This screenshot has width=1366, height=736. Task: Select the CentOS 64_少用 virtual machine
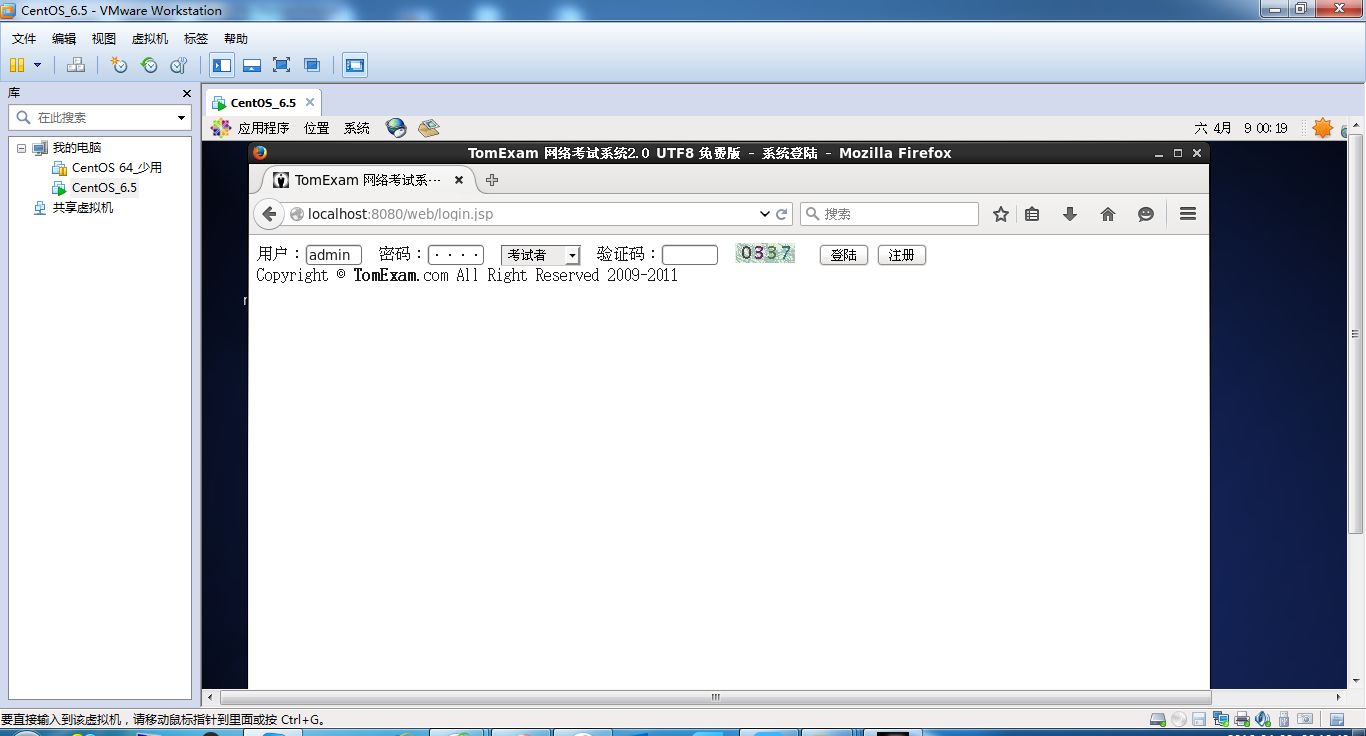[x=116, y=168]
